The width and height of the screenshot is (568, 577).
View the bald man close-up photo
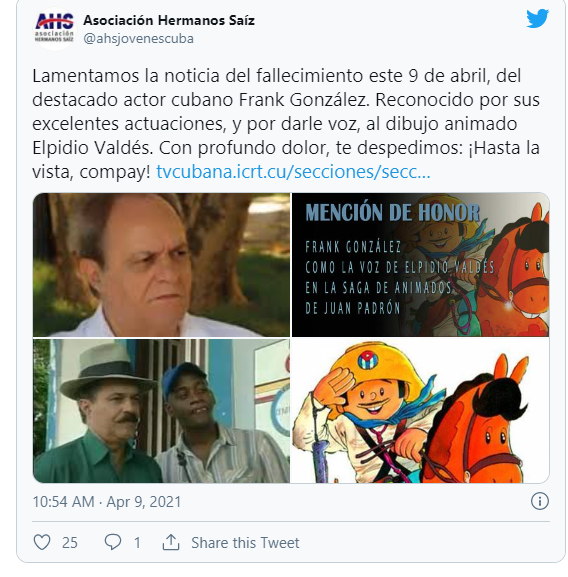point(161,265)
